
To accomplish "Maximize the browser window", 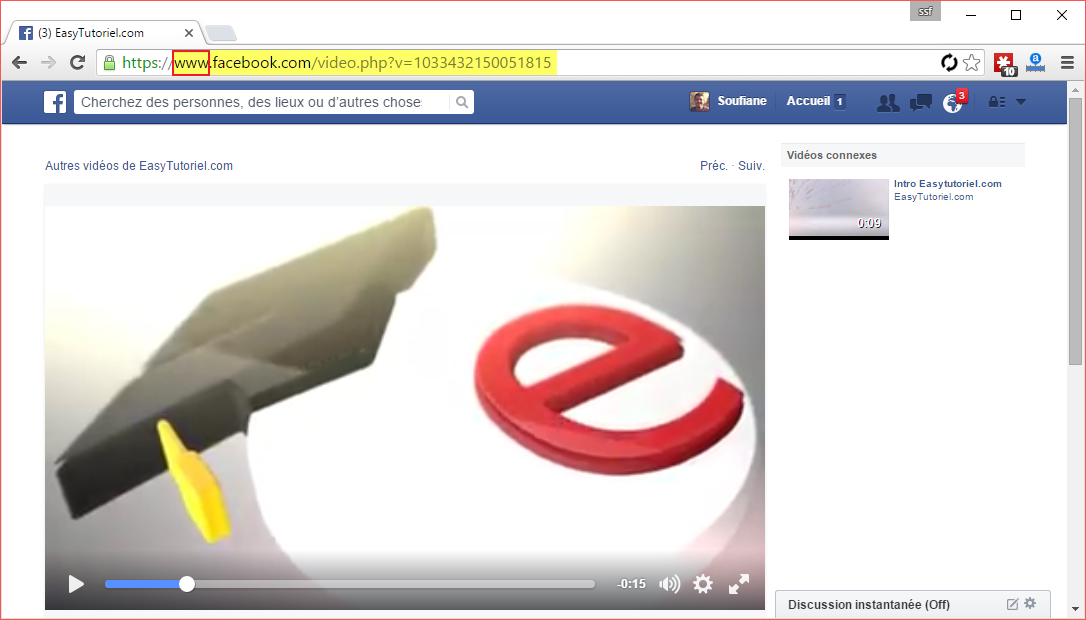I will click(1016, 15).
